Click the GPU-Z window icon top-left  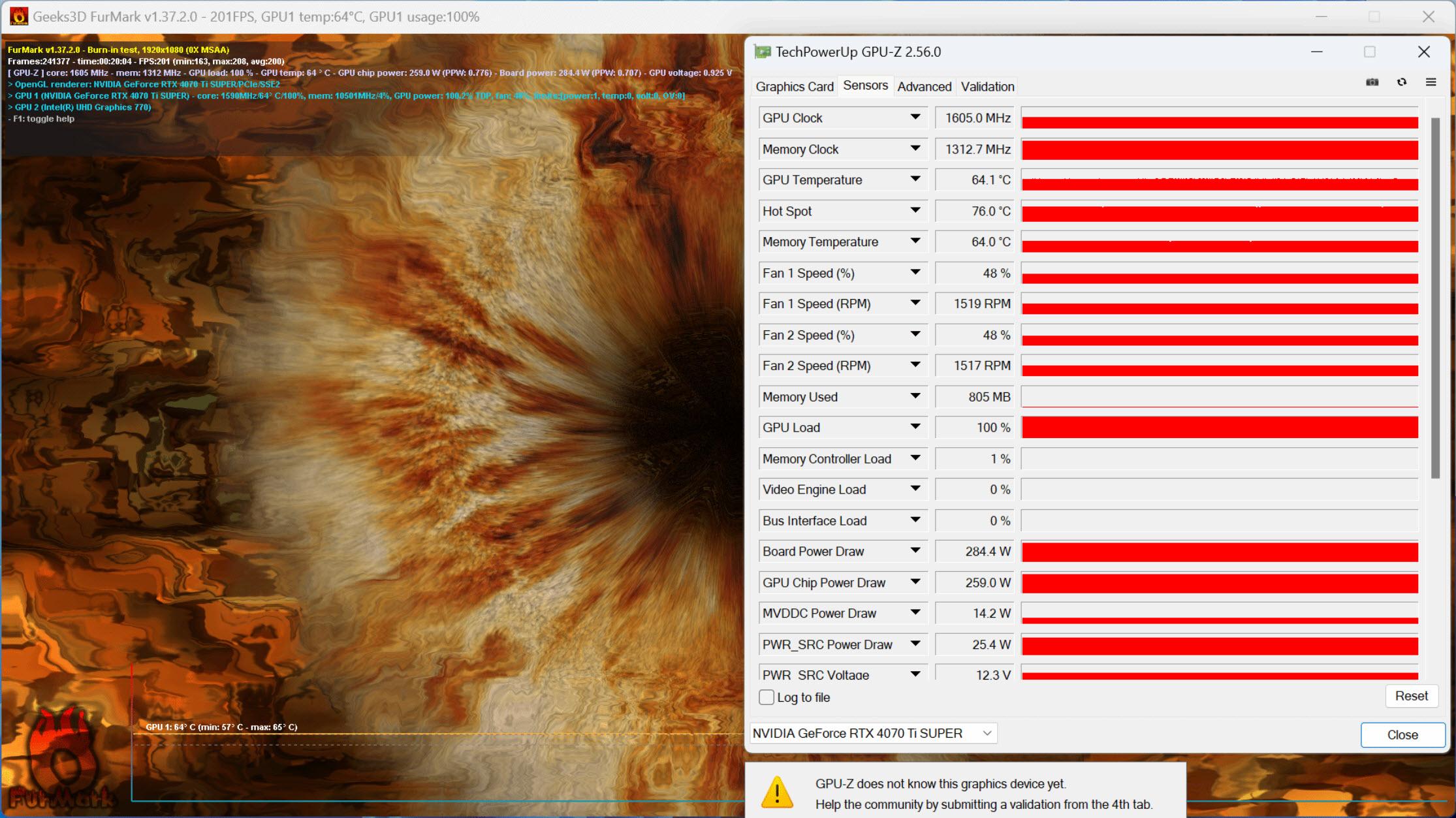[x=761, y=52]
